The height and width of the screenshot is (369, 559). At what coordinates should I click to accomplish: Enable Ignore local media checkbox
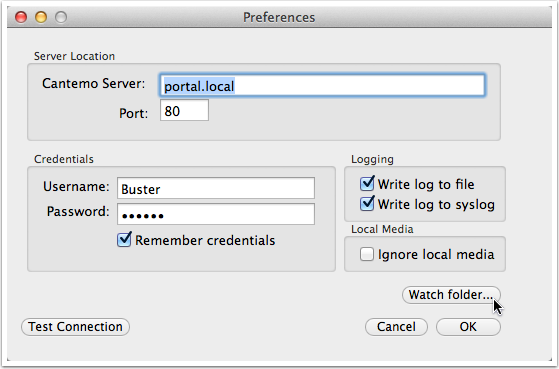click(x=367, y=254)
